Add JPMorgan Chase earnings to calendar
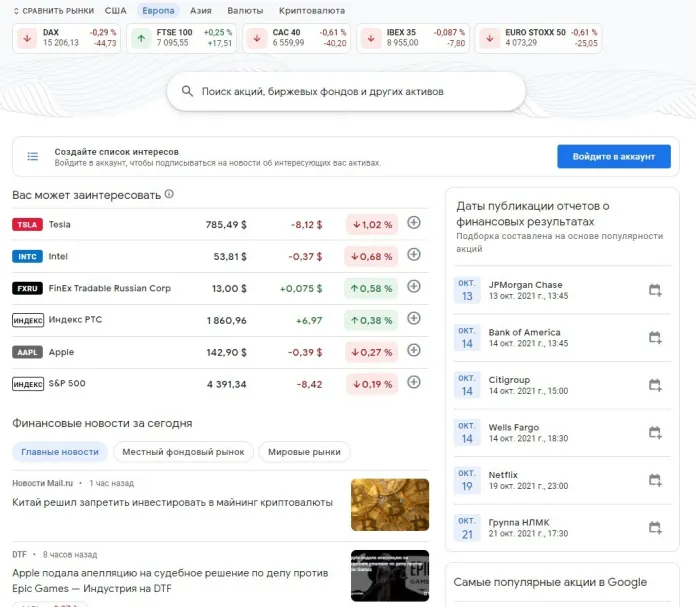The height and width of the screenshot is (607, 696). coord(655,290)
